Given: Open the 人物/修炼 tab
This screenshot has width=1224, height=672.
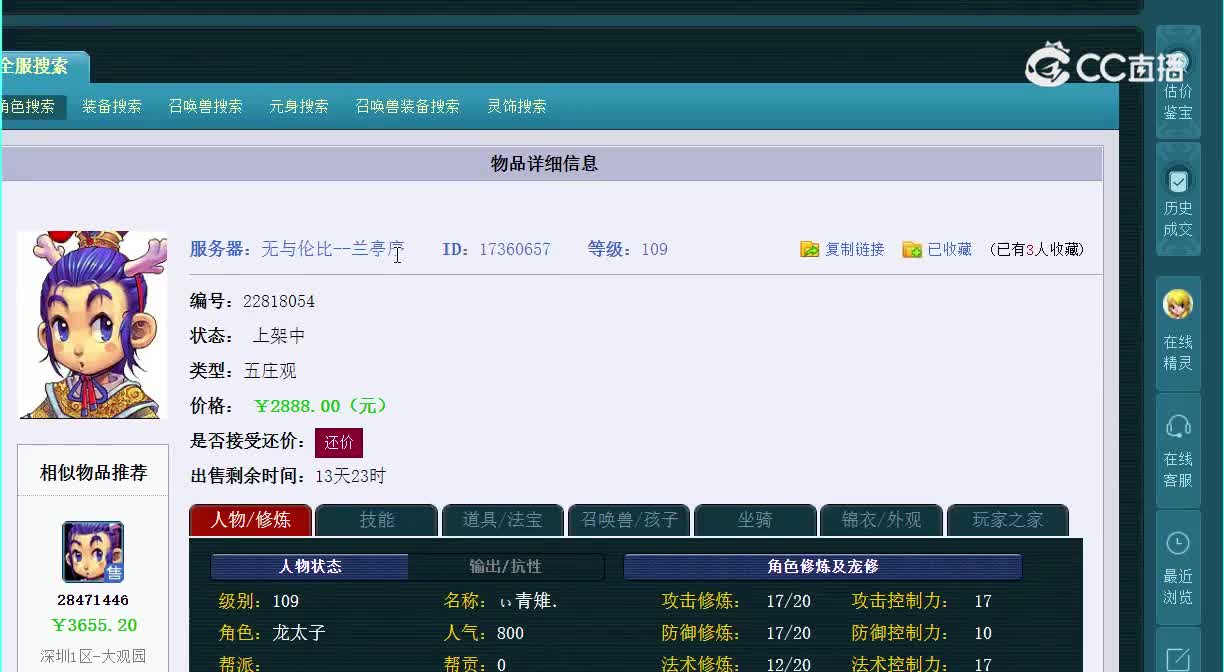Looking at the screenshot, I should pyautogui.click(x=250, y=520).
